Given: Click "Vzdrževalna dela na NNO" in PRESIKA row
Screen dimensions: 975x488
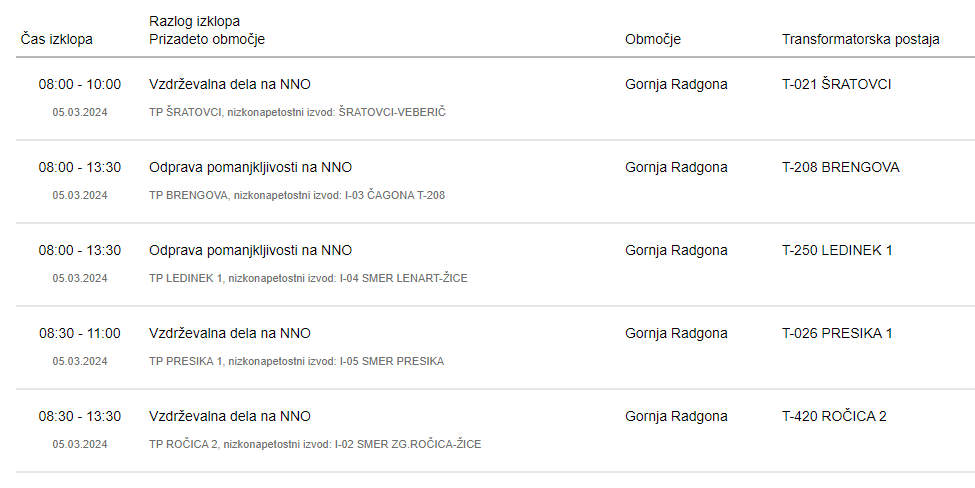Looking at the screenshot, I should (230, 333).
